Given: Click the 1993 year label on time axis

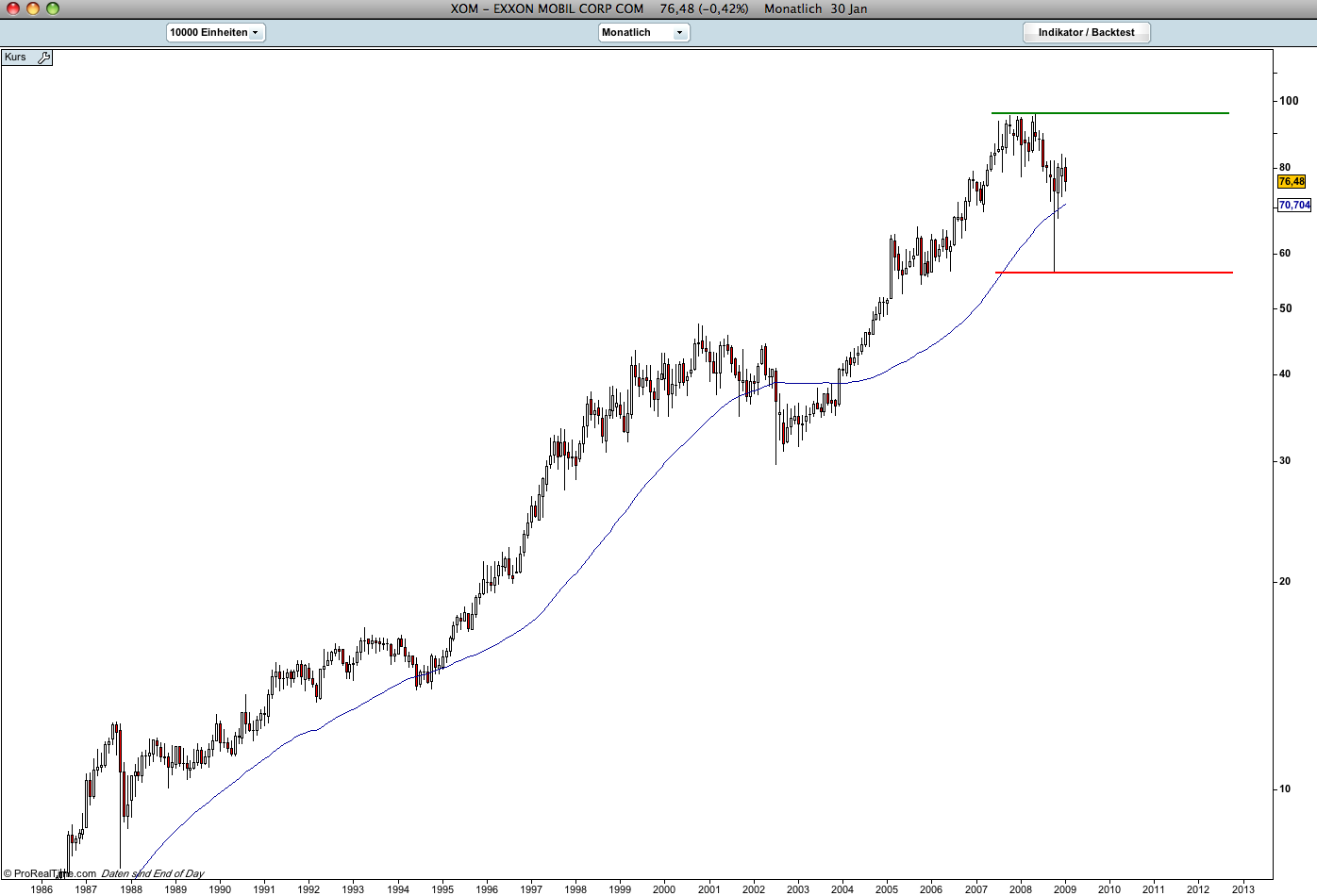Looking at the screenshot, I should click(x=353, y=888).
